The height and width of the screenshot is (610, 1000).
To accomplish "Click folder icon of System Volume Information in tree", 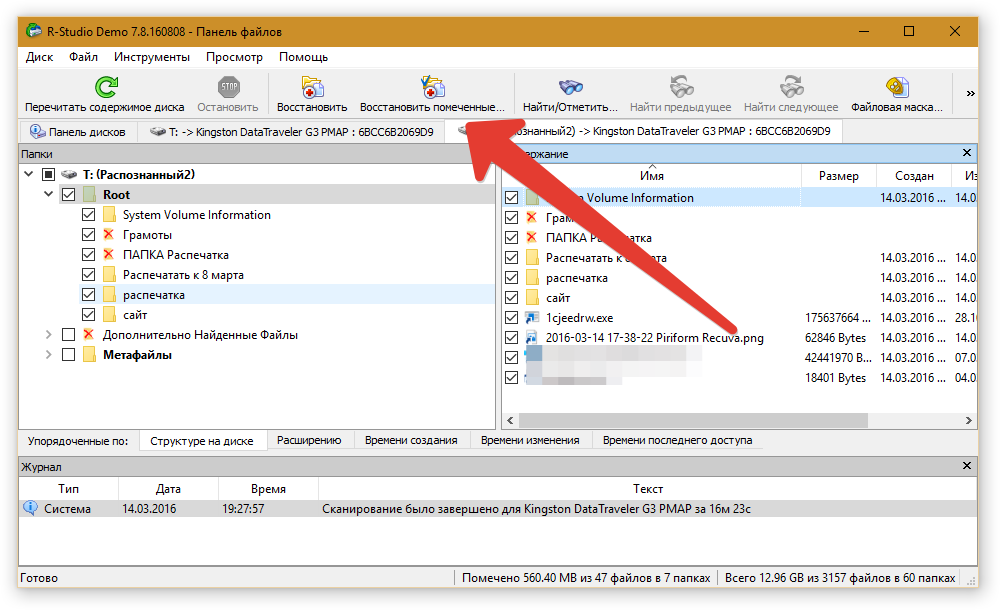I will pyautogui.click(x=109, y=214).
